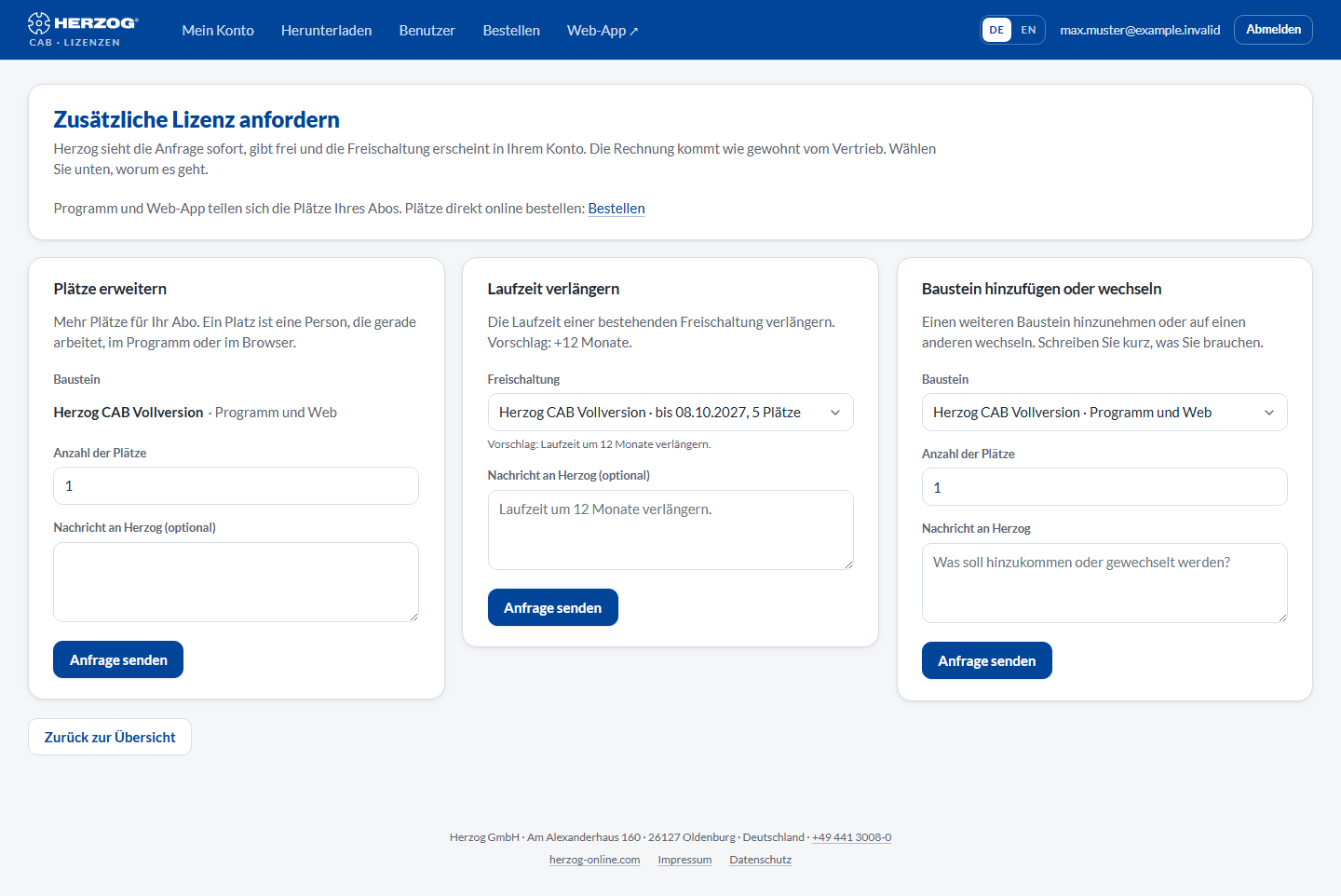Click the Herzog CAB Lizenzen logo
The image size is (1341, 896).
(83, 30)
